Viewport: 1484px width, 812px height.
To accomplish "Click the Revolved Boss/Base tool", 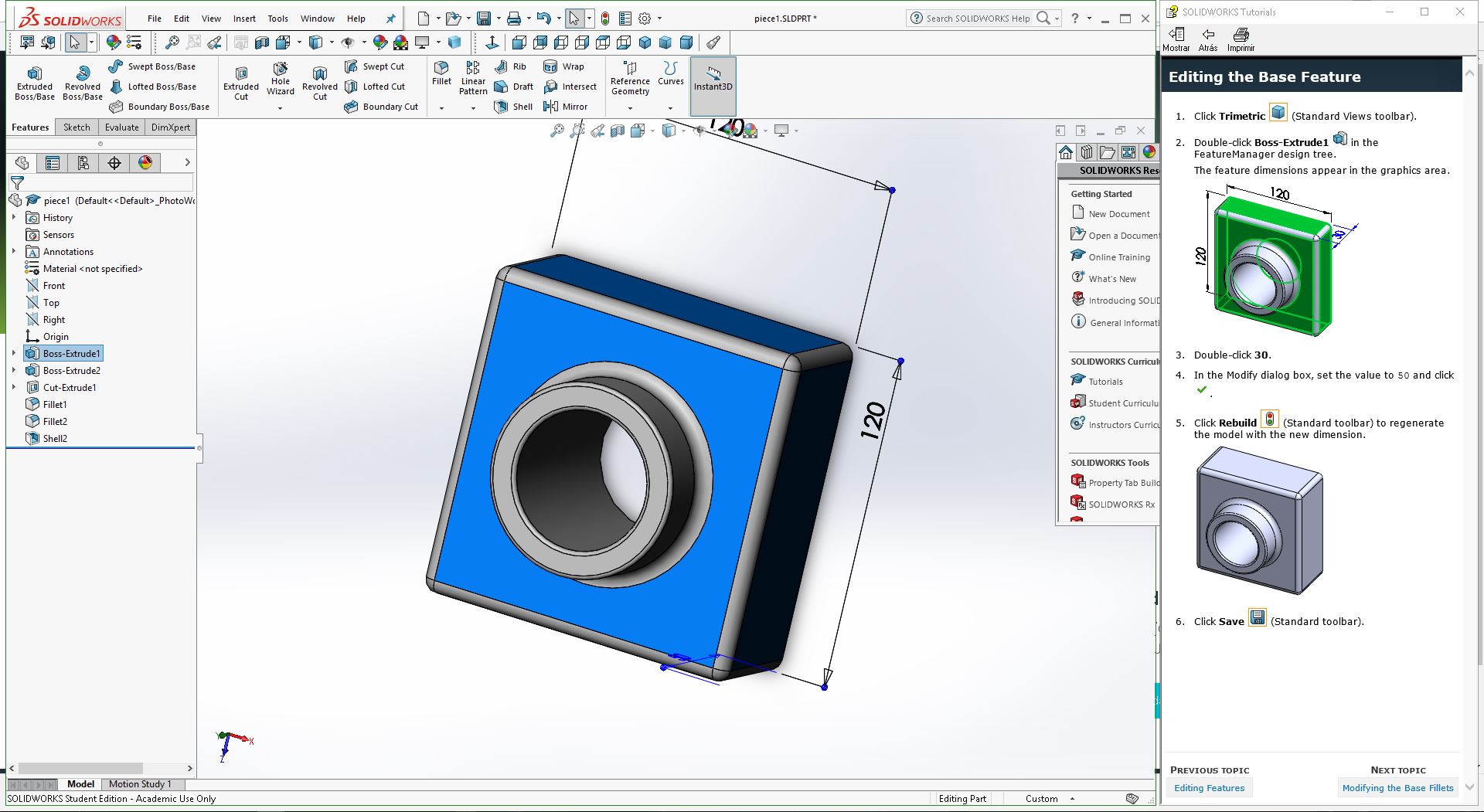I will click(83, 83).
